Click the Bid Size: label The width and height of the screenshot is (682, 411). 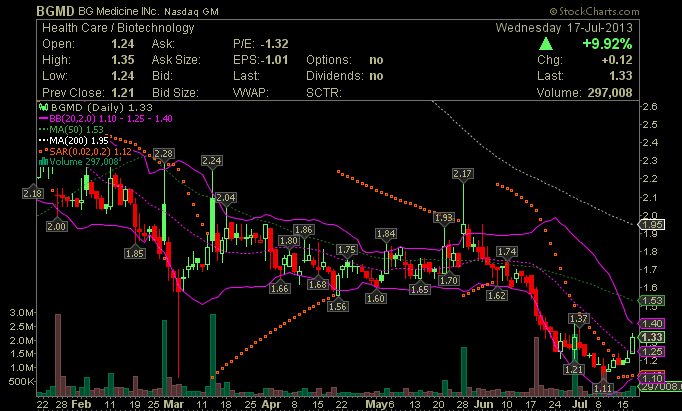175,93
